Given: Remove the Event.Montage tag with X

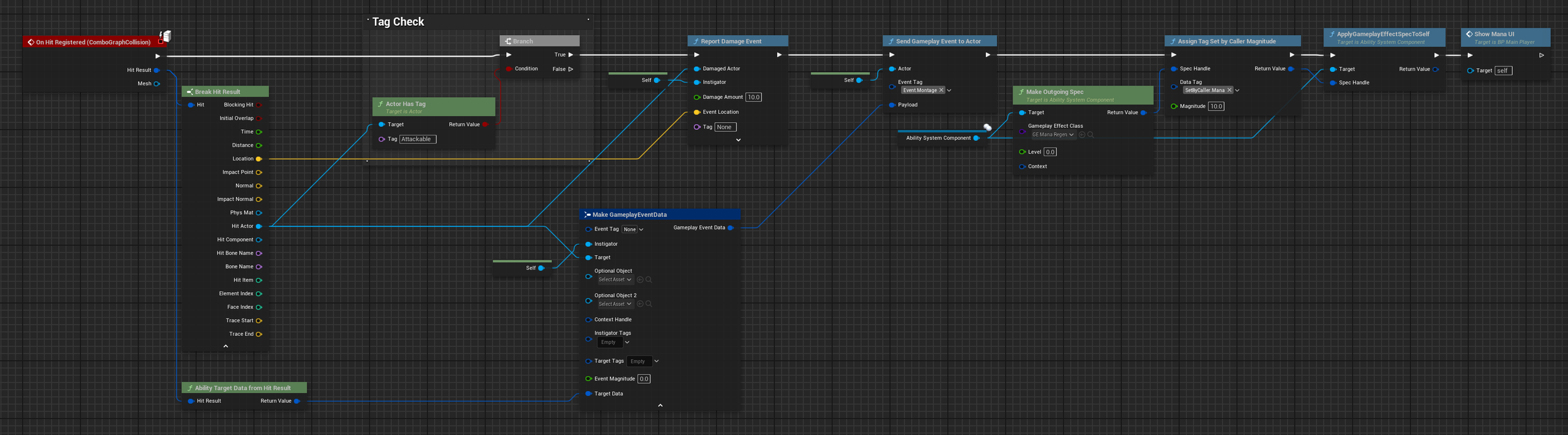Looking at the screenshot, I should pos(941,90).
